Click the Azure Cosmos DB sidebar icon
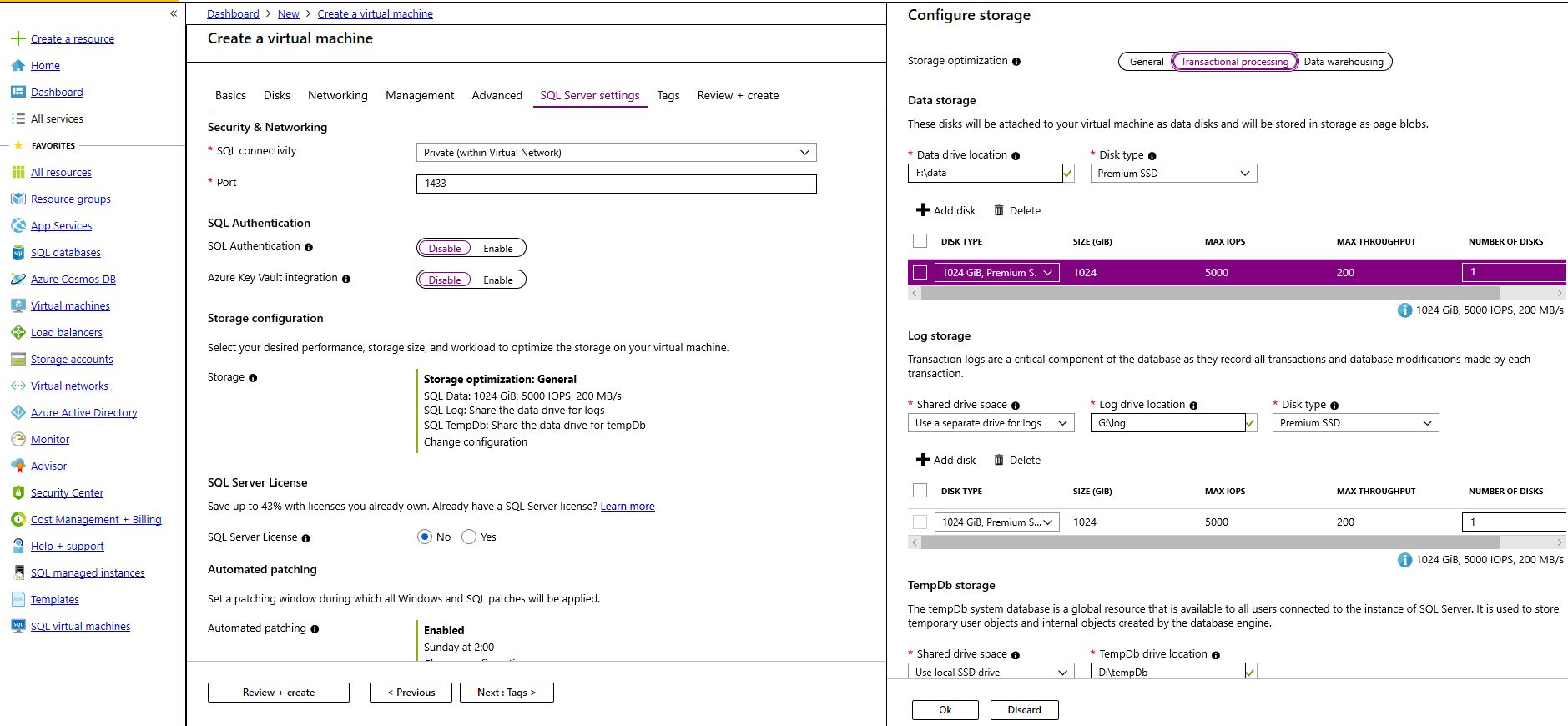 tap(18, 280)
